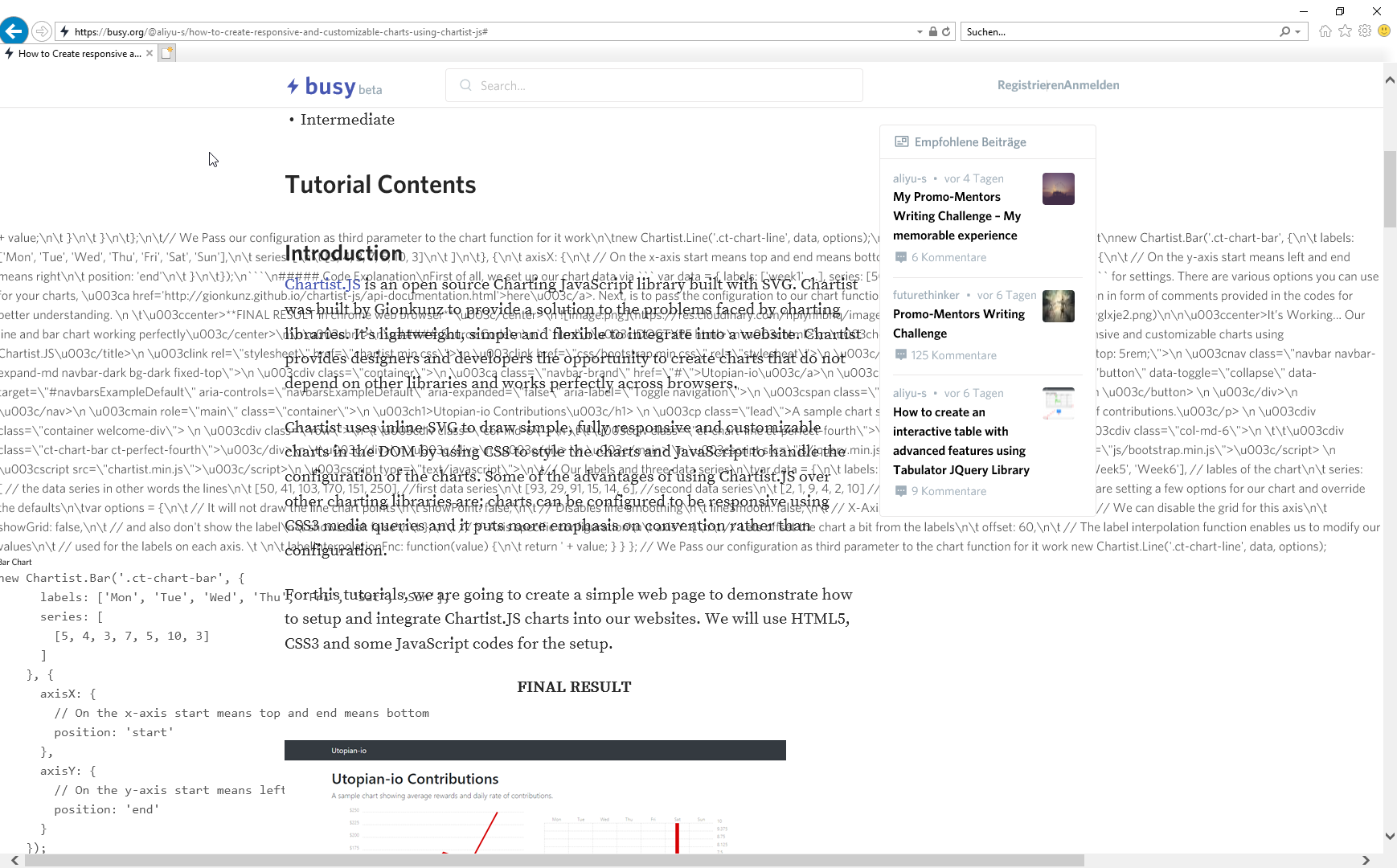Click the horizontal scrollbar right arrow

1366,860
